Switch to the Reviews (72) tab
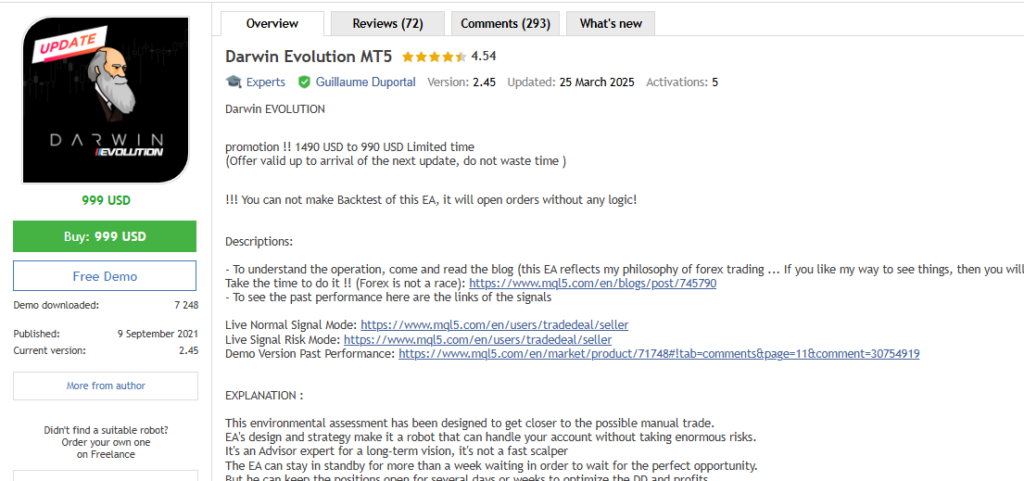1024x481 pixels. [388, 23]
